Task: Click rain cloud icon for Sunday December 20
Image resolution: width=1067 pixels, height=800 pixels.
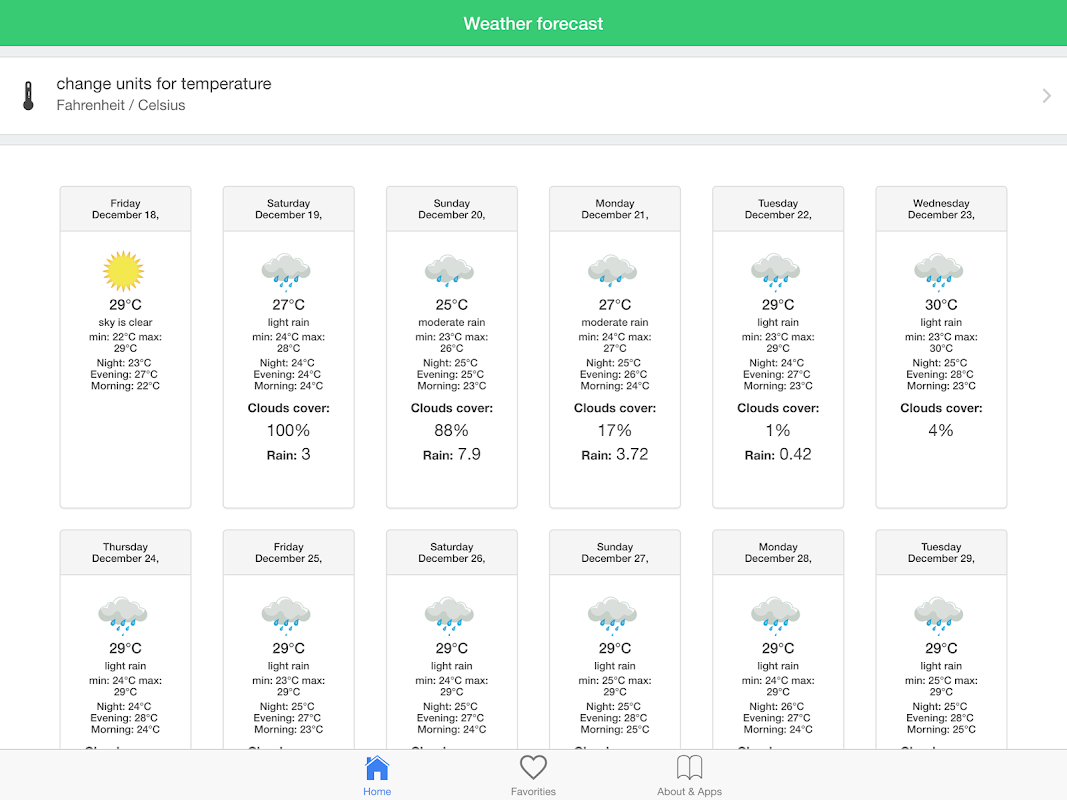Action: [x=449, y=270]
